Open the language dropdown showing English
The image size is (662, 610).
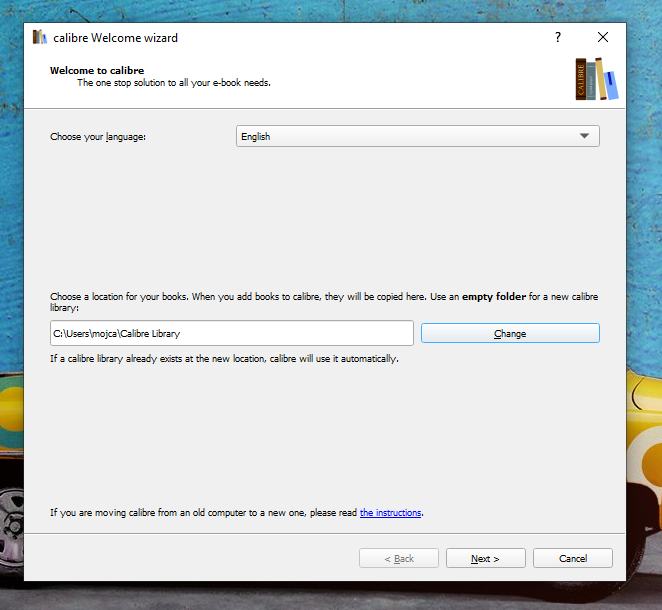(x=417, y=136)
